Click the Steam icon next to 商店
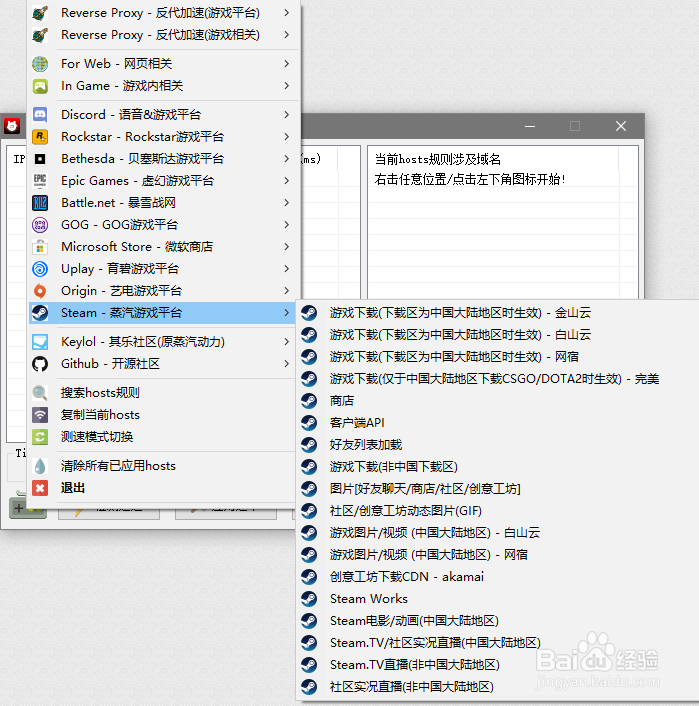The height and width of the screenshot is (706, 699). (x=309, y=401)
